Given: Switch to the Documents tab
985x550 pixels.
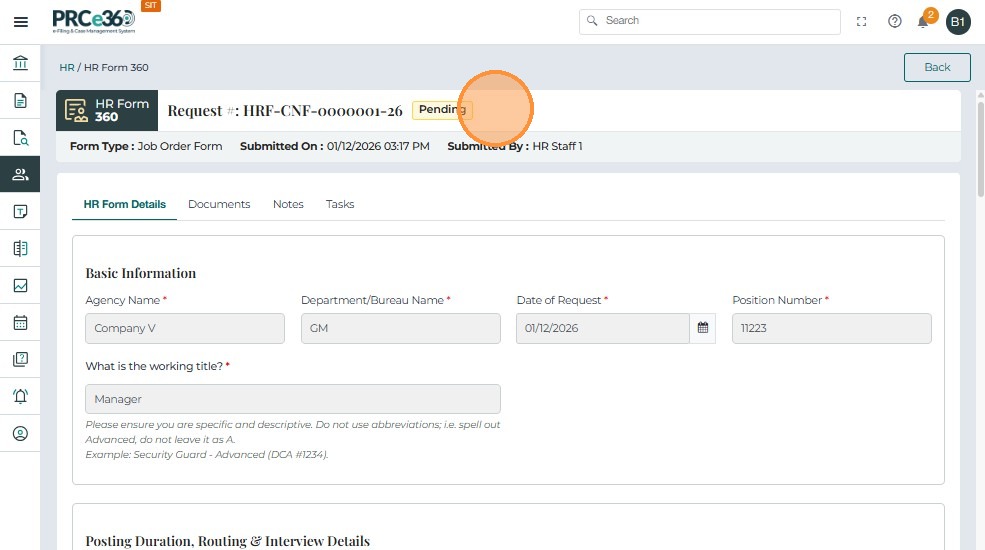Looking at the screenshot, I should pyautogui.click(x=219, y=204).
